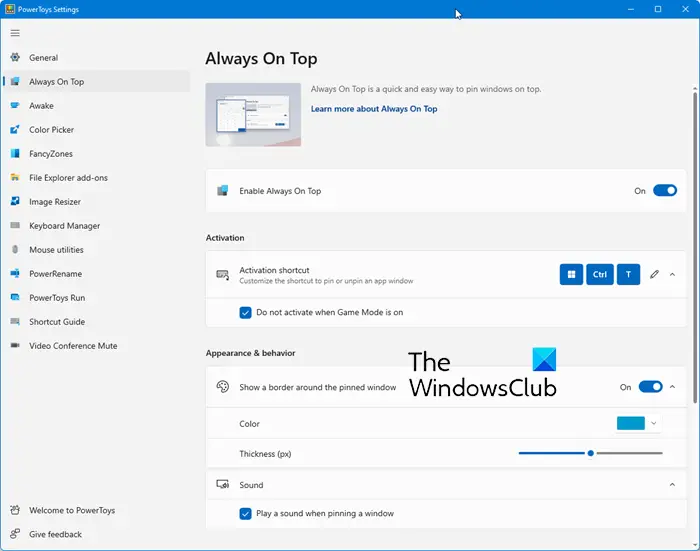Screen dimensions: 700x551
Task: Open the hamburger navigation menu
Action: (x=15, y=33)
